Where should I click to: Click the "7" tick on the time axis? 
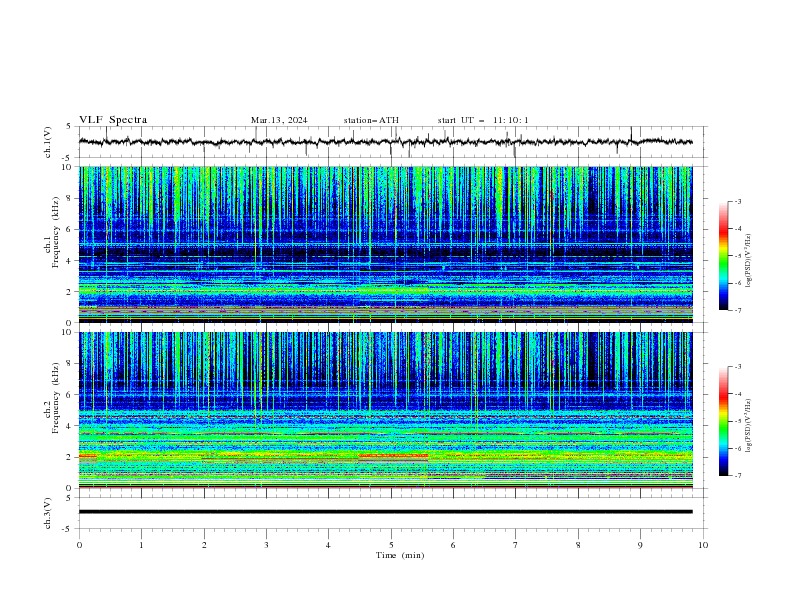(516, 545)
